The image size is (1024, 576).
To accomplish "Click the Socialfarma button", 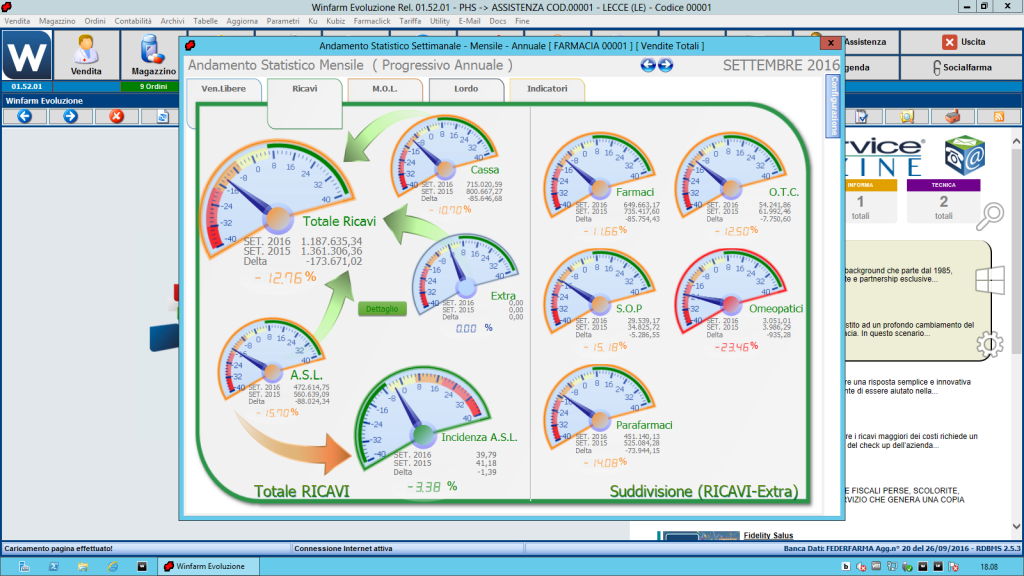I will [x=963, y=67].
